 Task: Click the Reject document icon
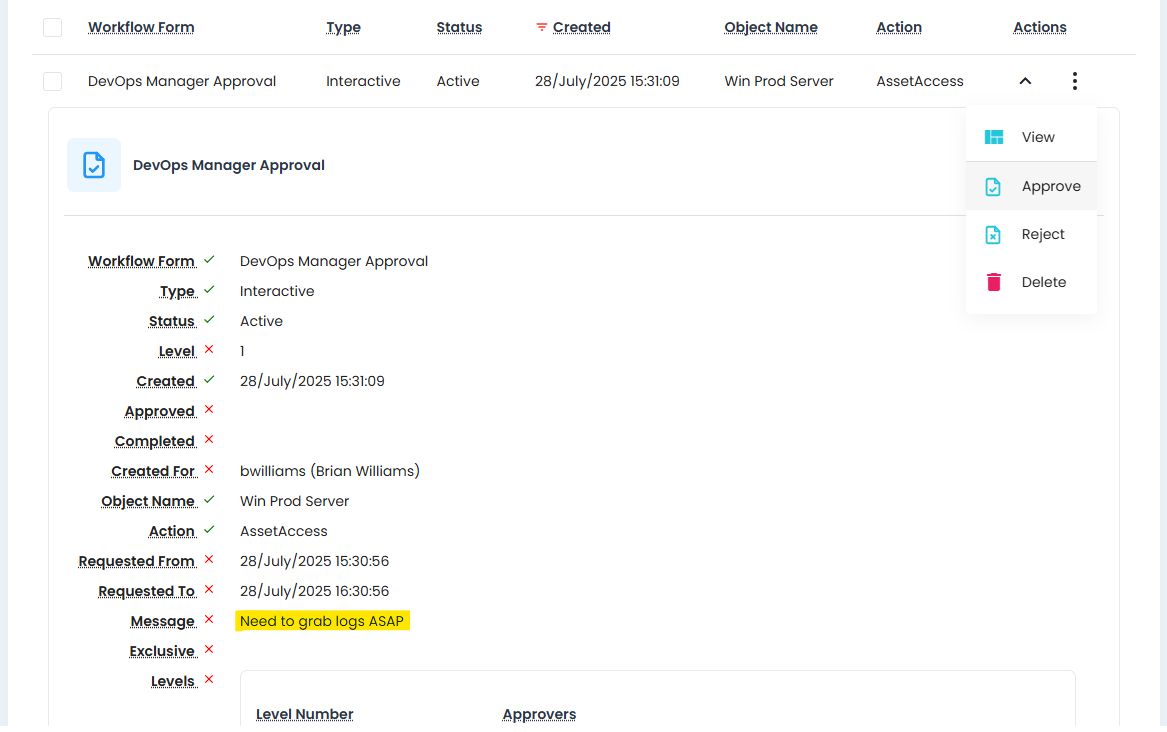click(x=993, y=234)
